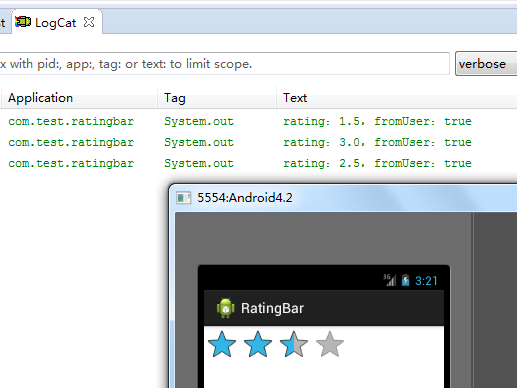Focus the LogCat filter search field
Screen dimensions: 517x388
tap(224, 64)
